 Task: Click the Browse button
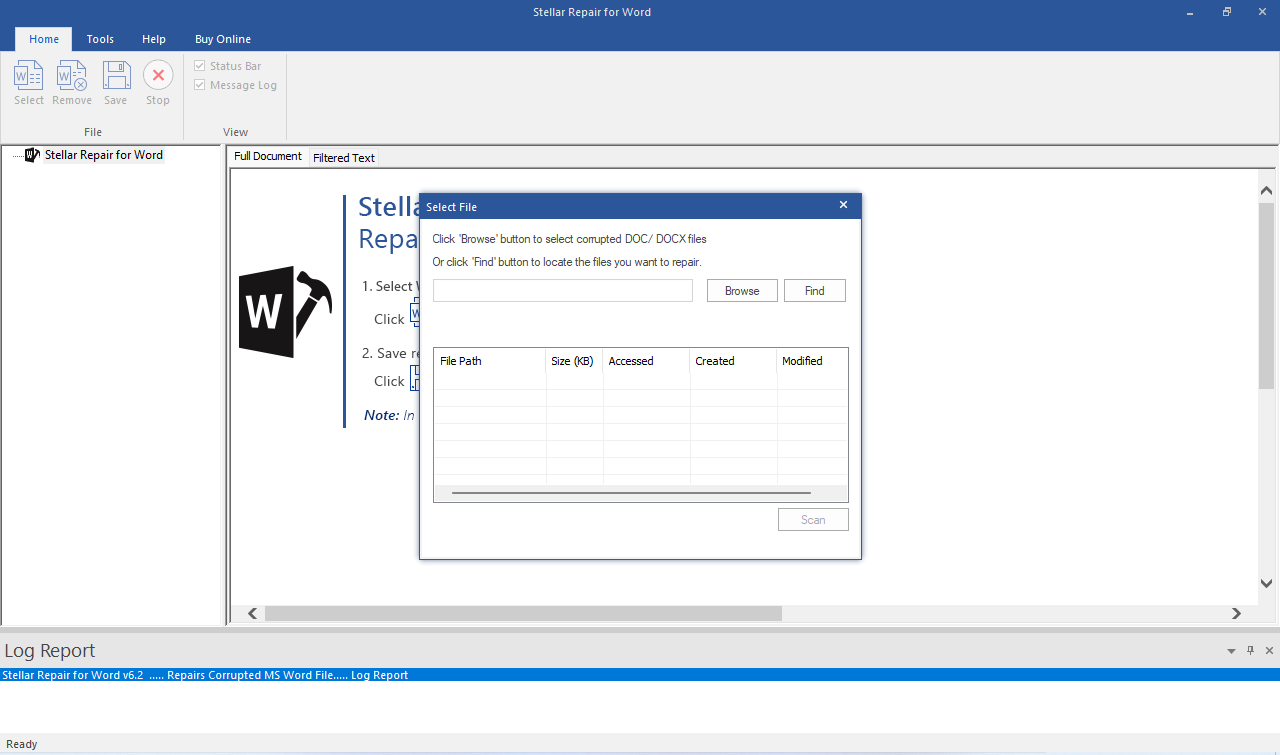pos(742,291)
